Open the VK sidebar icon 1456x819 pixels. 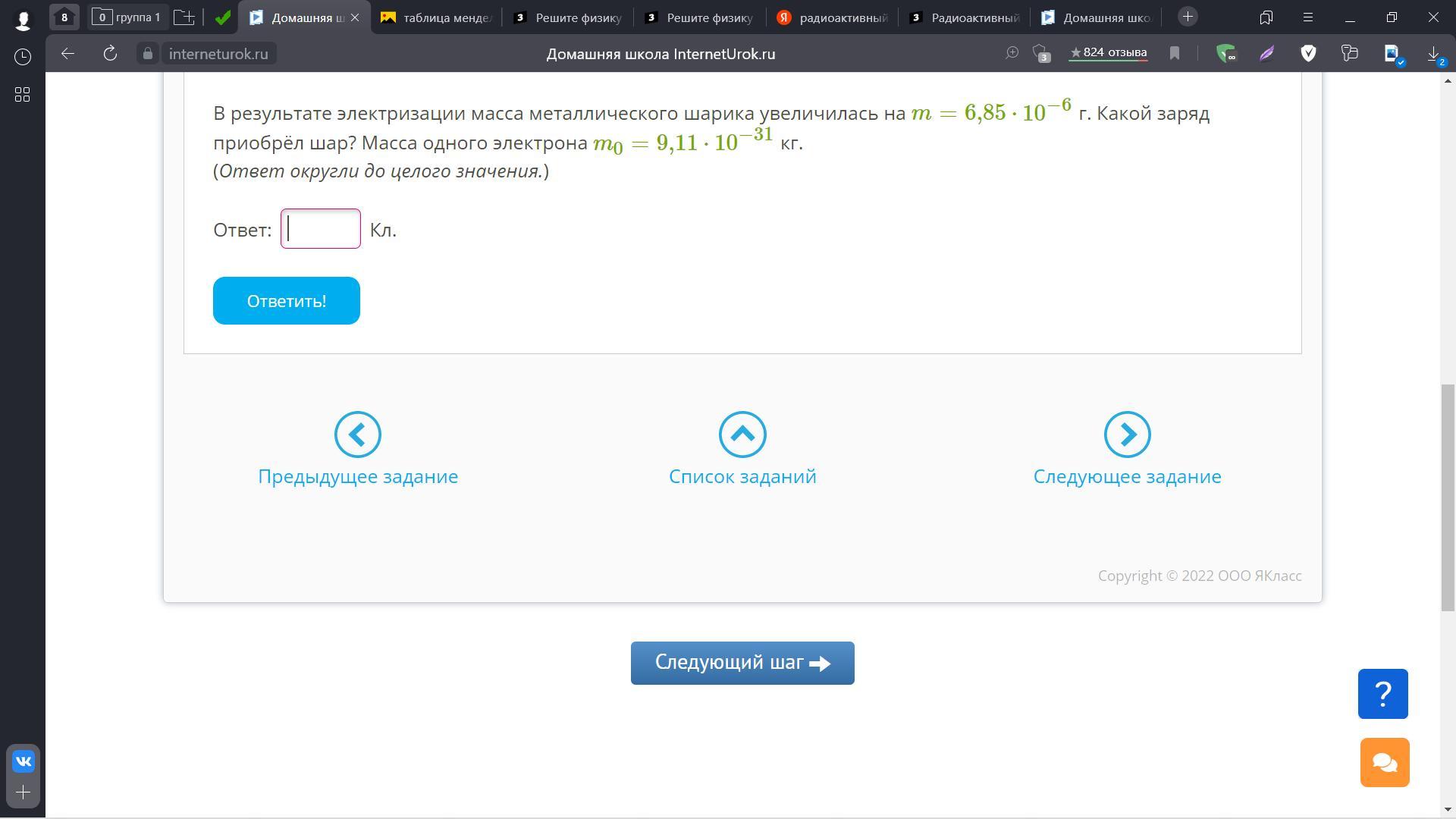tap(23, 761)
